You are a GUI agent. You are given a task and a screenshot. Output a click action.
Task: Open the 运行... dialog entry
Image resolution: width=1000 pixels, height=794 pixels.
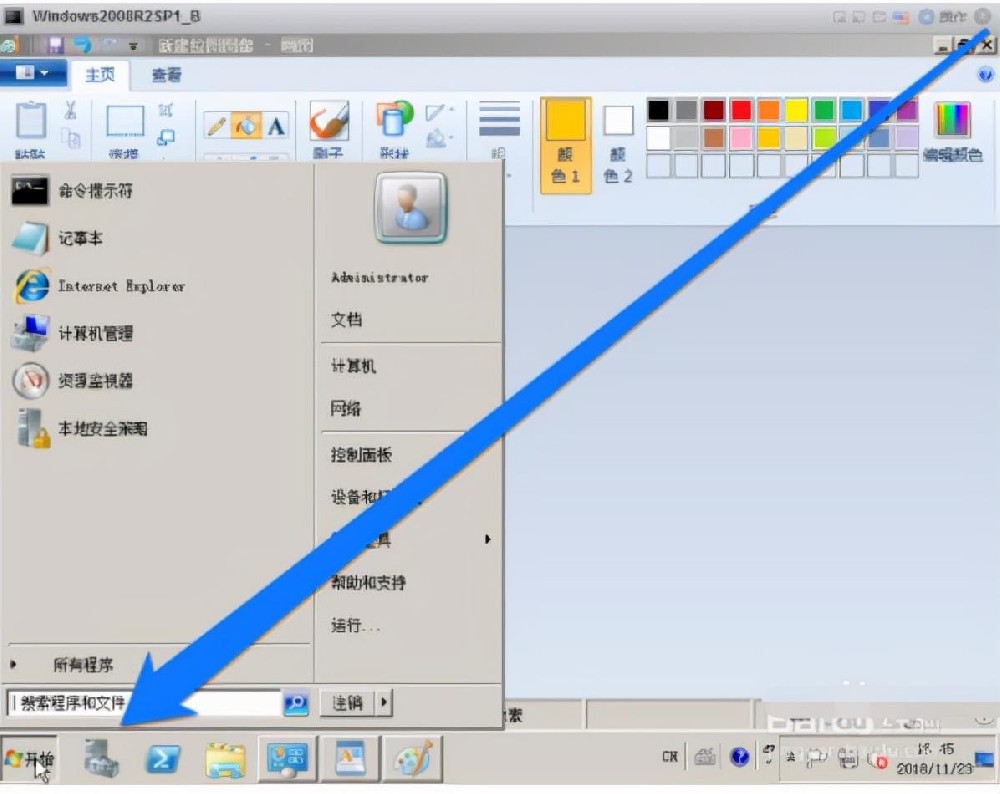pos(355,625)
